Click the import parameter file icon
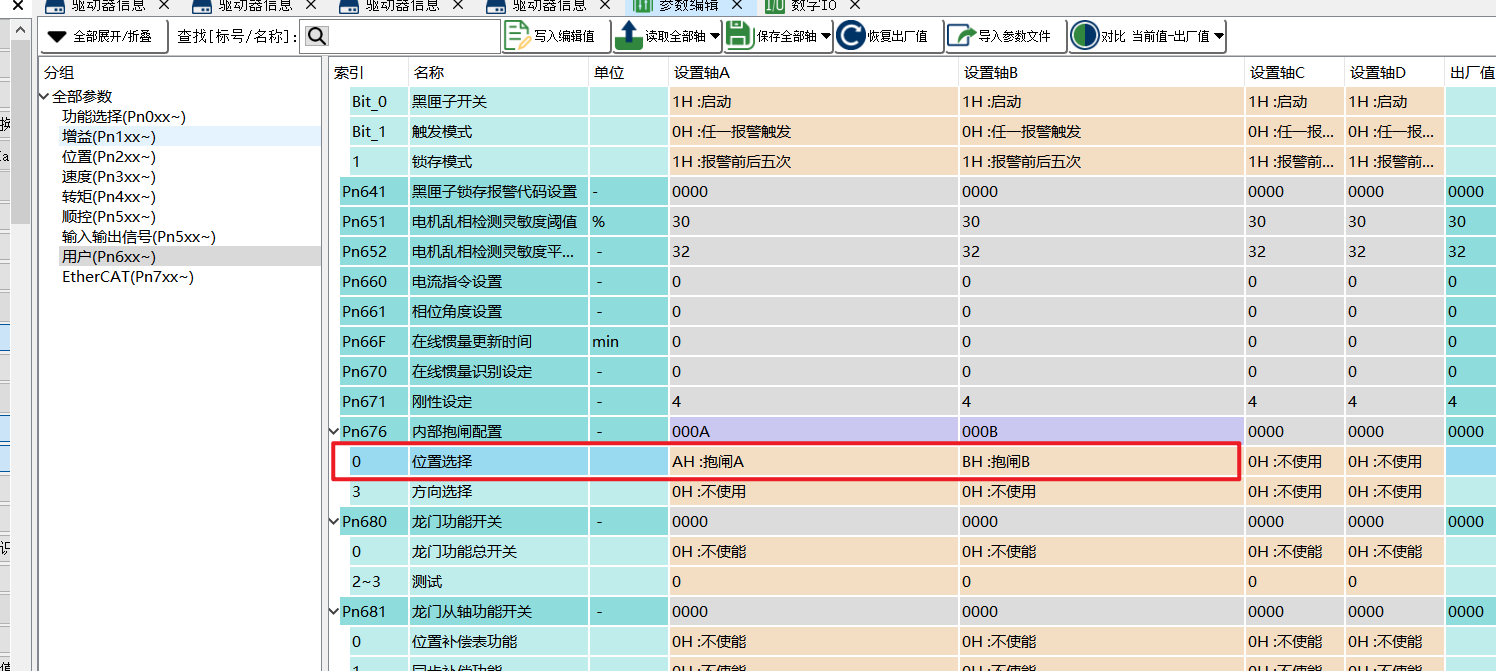The height and width of the screenshot is (671, 1496). 961,36
